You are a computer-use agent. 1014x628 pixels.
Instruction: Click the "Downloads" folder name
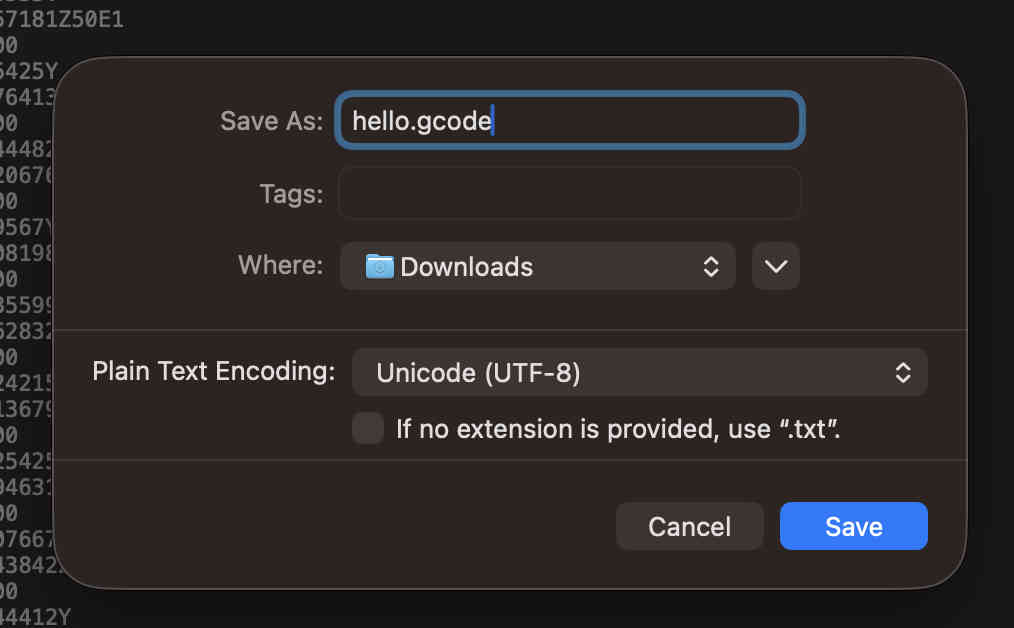tap(467, 267)
